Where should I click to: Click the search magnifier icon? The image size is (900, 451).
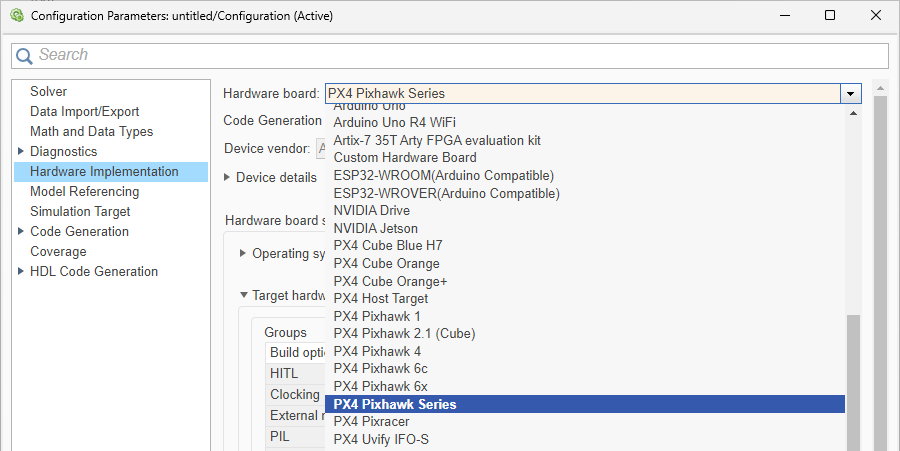pos(25,56)
